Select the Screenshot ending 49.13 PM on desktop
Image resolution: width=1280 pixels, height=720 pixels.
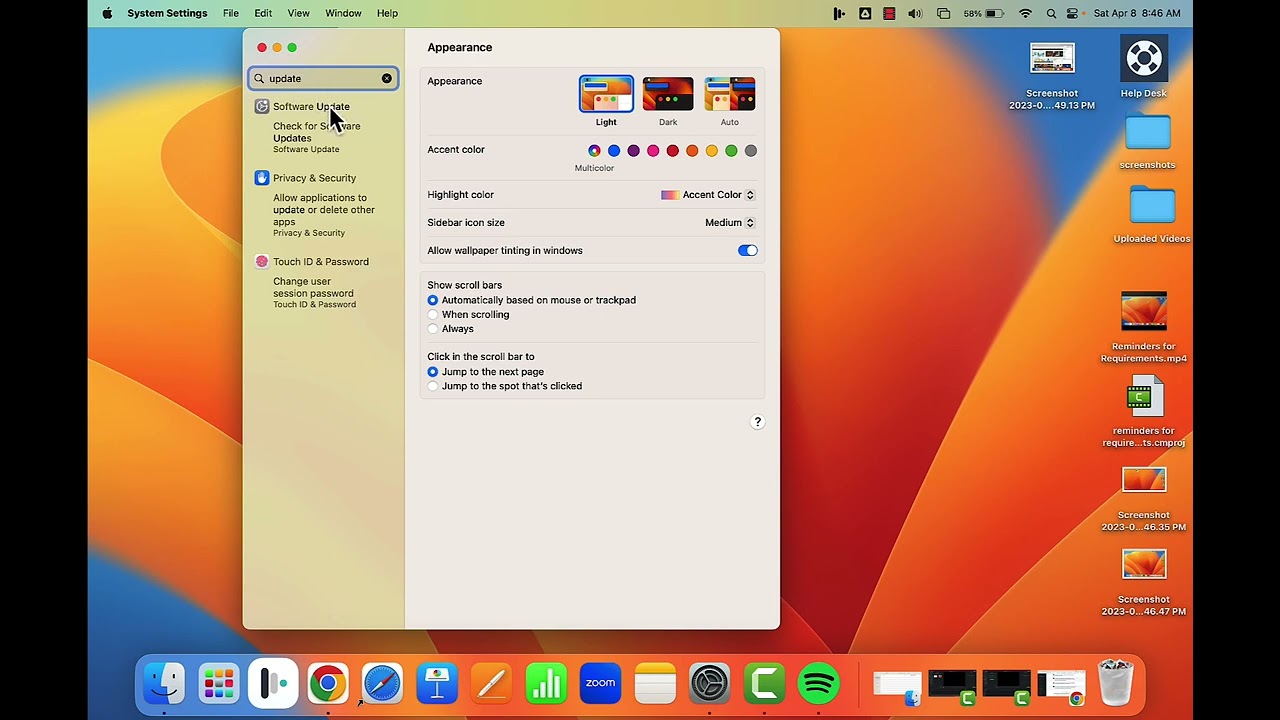click(1052, 76)
